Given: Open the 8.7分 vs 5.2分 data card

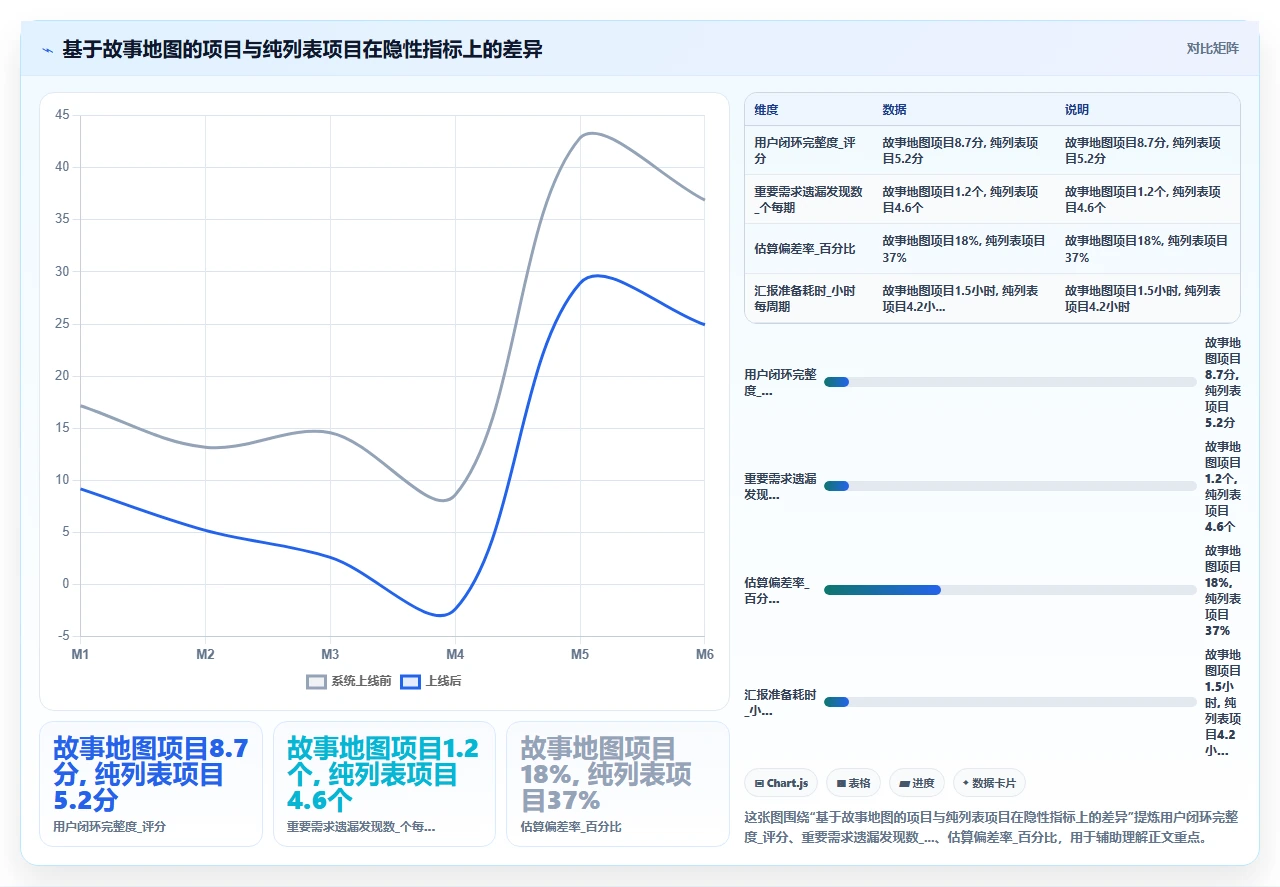Looking at the screenshot, I should pyautogui.click(x=150, y=784).
